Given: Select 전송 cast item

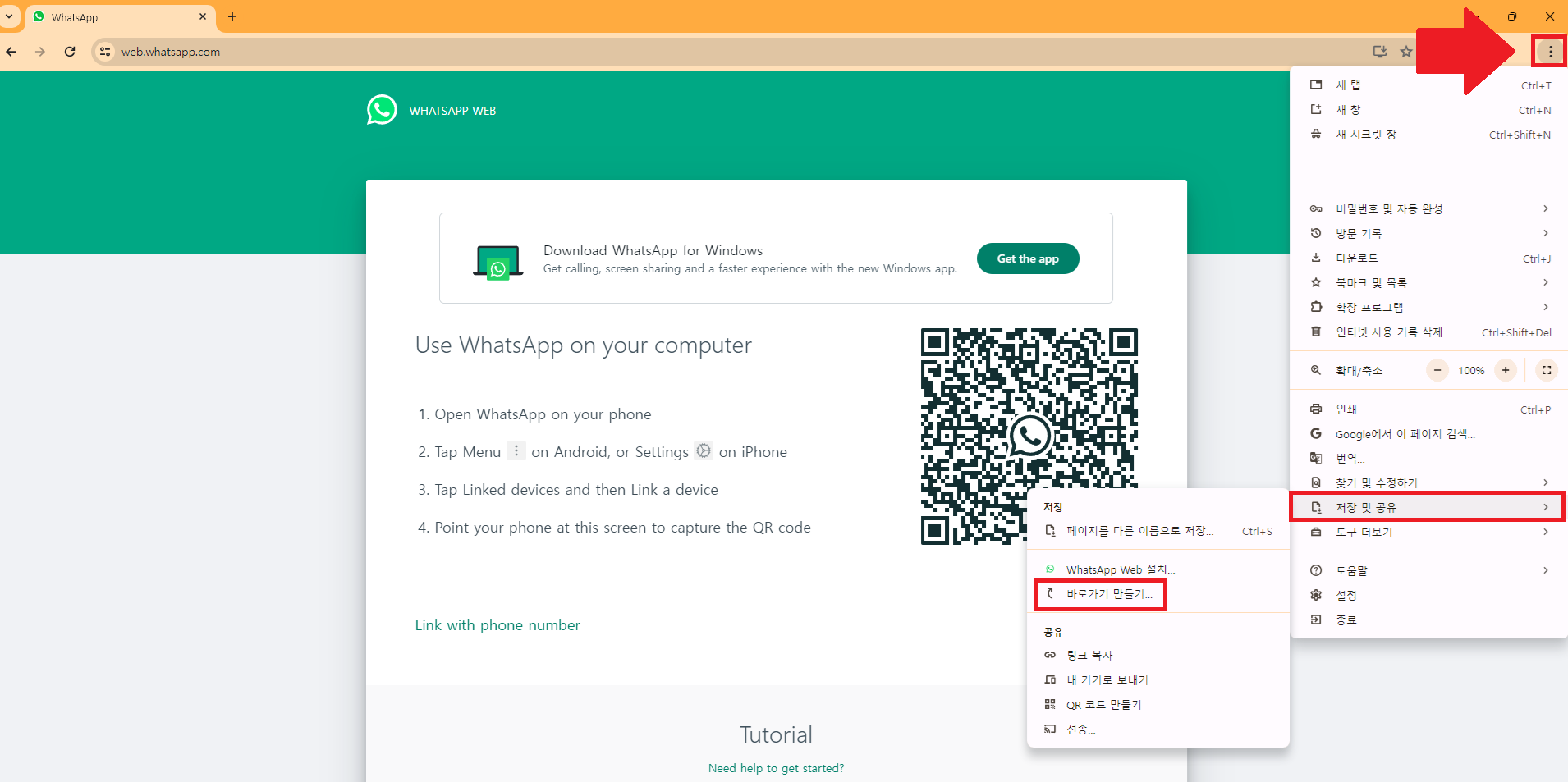Looking at the screenshot, I should click(1158, 729).
